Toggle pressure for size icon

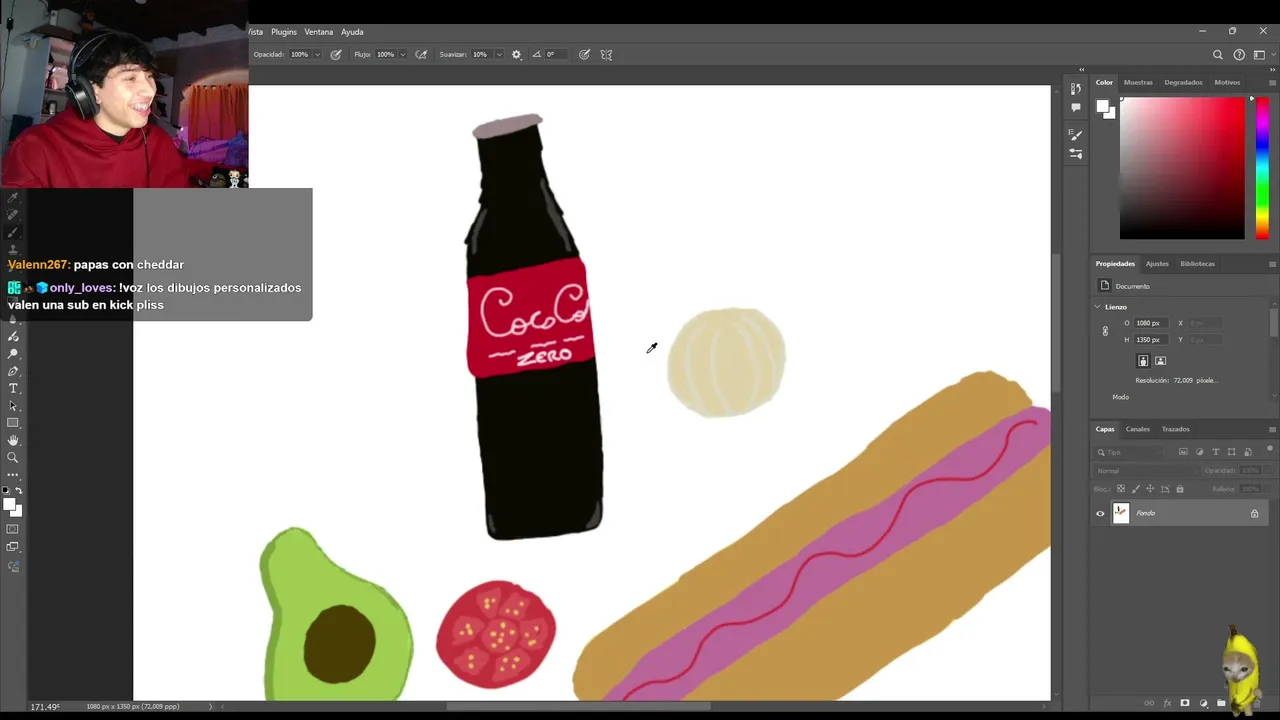pyautogui.click(x=584, y=55)
